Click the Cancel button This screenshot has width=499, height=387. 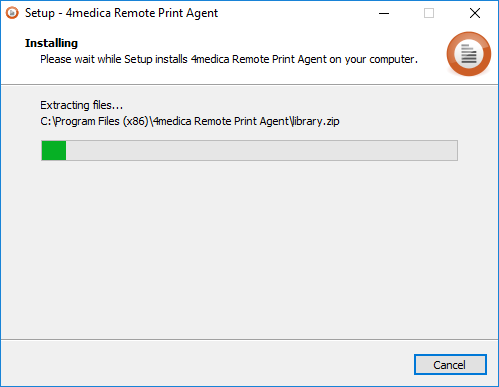(x=450, y=365)
